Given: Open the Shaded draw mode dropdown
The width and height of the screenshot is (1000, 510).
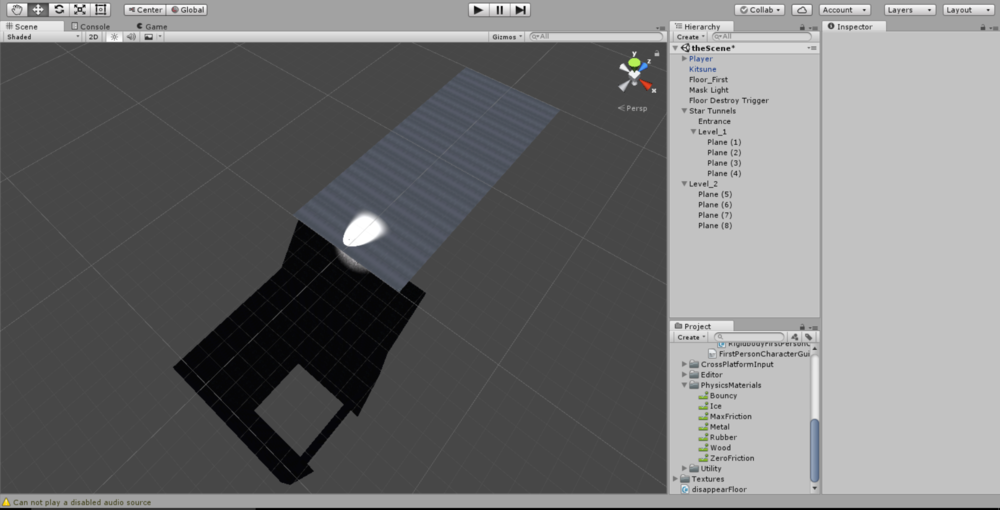Looking at the screenshot, I should click(x=42, y=37).
